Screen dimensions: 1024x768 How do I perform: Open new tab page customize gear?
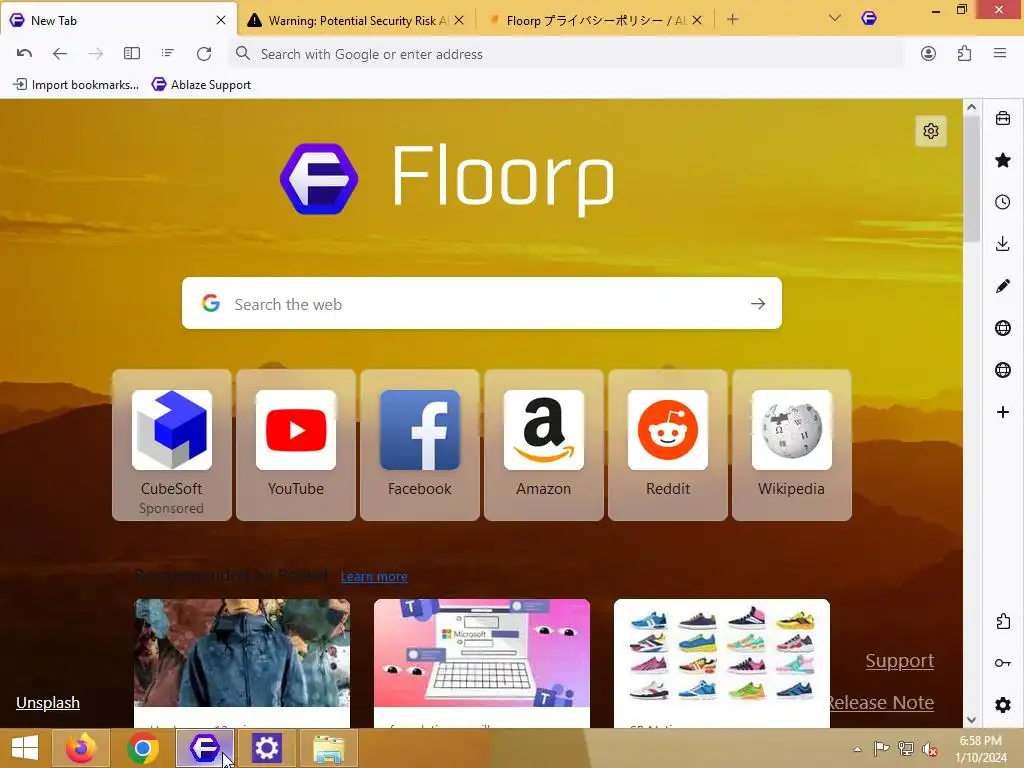pyautogui.click(x=931, y=131)
